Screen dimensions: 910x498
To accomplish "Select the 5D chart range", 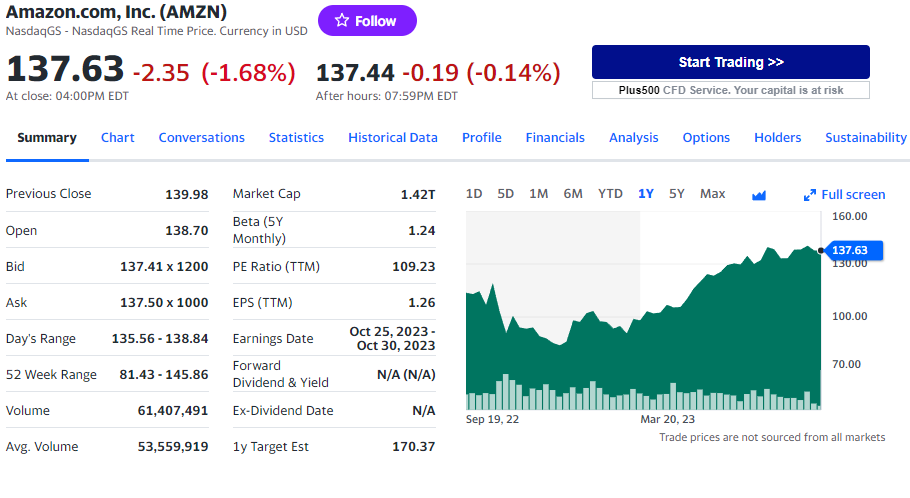I will click(505, 194).
